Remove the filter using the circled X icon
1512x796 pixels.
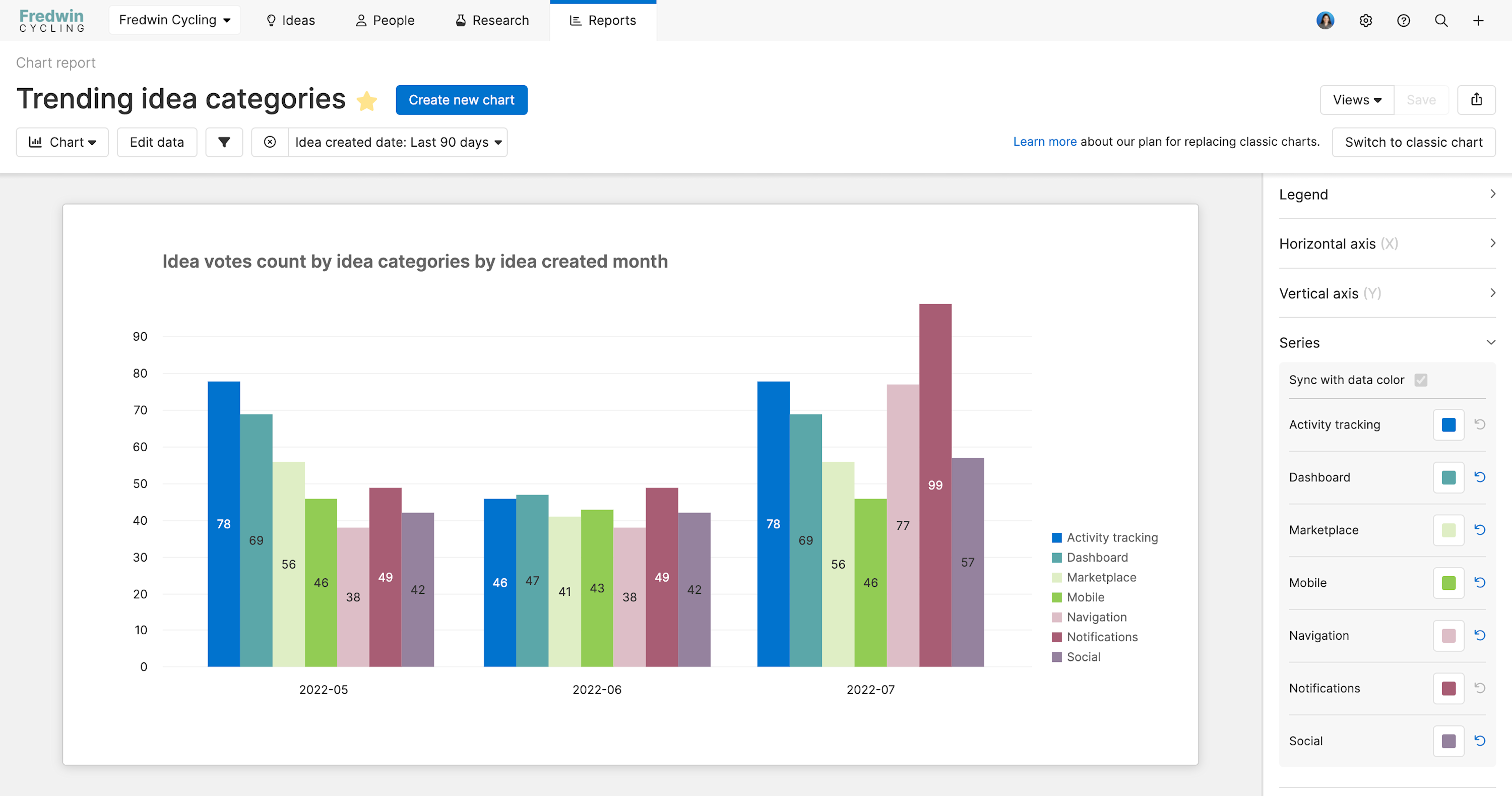pyautogui.click(x=270, y=142)
